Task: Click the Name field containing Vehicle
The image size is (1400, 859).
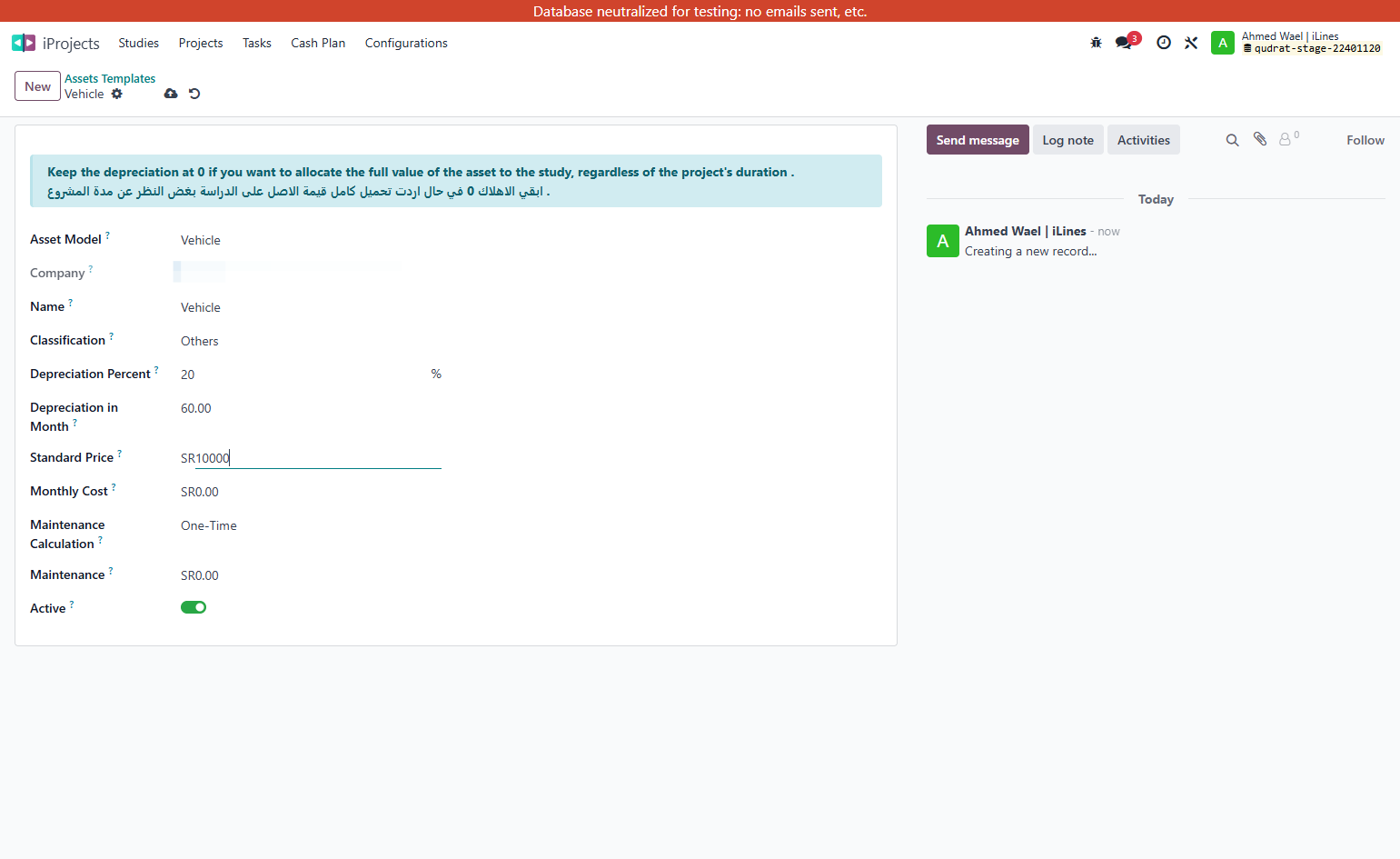Action: 311,307
